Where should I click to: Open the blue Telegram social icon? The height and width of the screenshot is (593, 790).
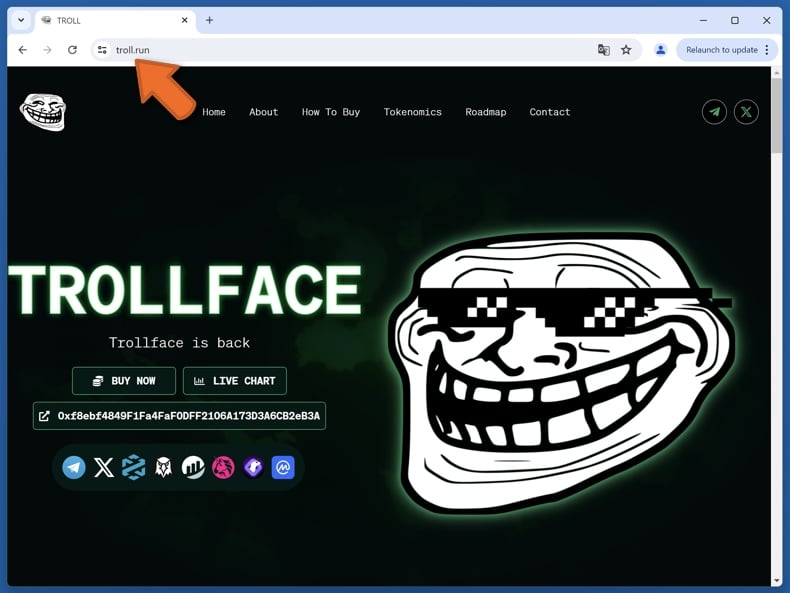74,467
